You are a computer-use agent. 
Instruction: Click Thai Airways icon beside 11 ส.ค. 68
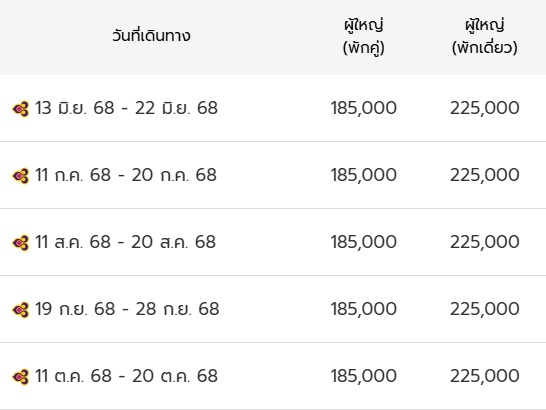[21, 243]
